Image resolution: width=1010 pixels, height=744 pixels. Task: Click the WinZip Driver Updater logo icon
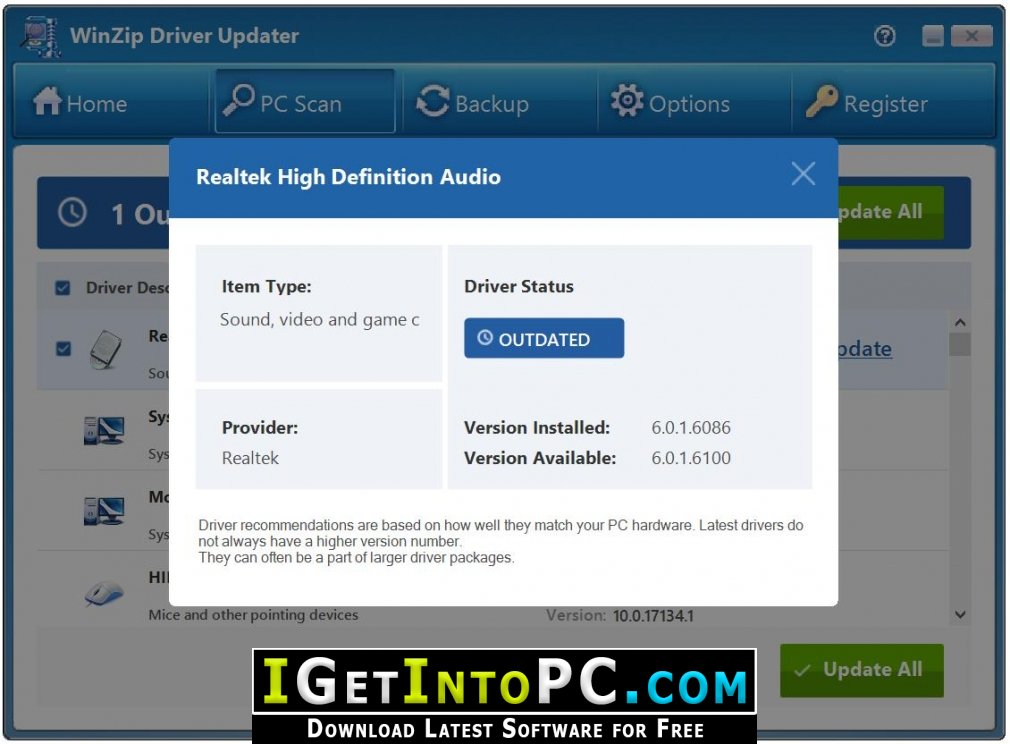point(41,35)
